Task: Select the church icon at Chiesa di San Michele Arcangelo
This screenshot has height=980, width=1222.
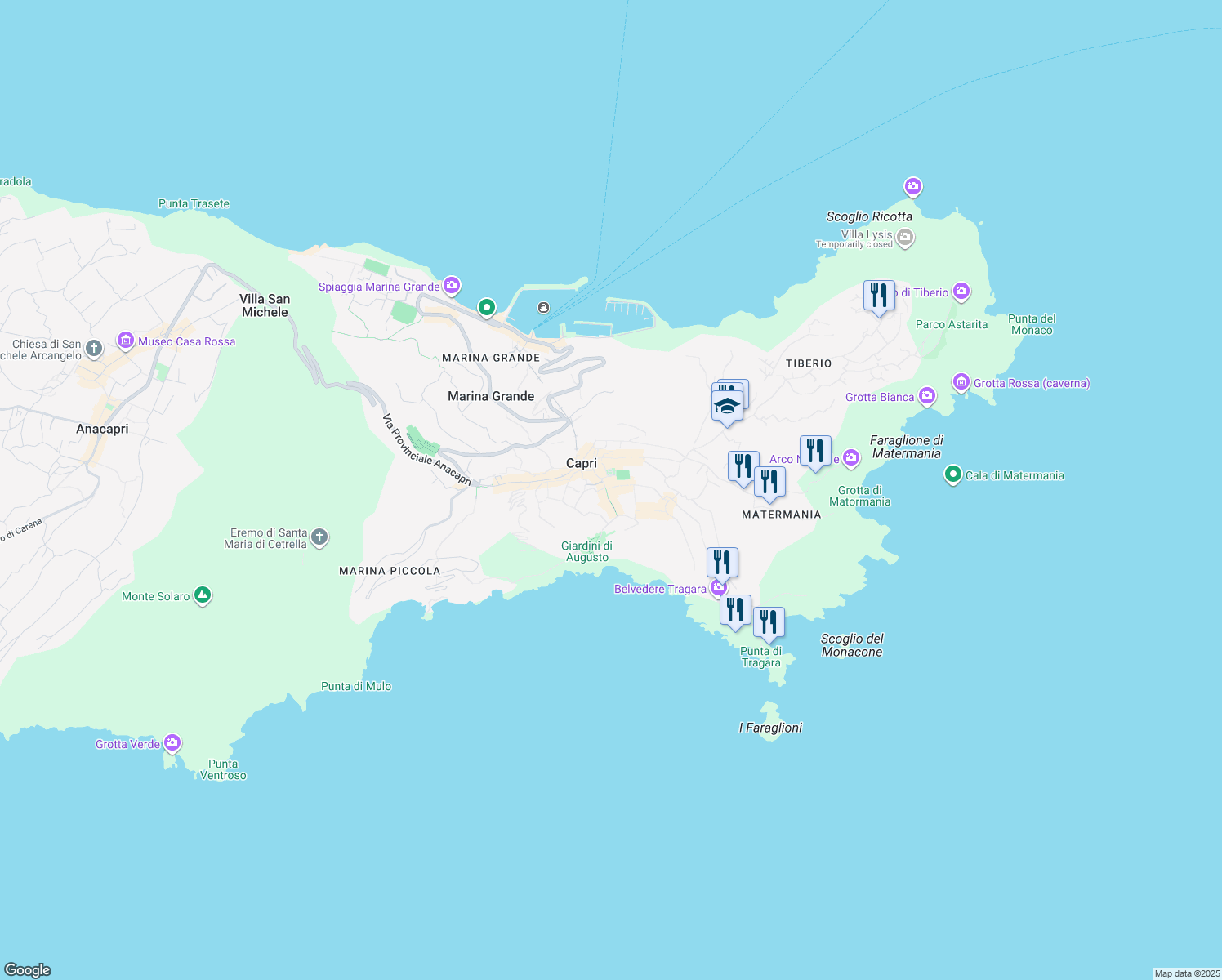Action: [92, 348]
